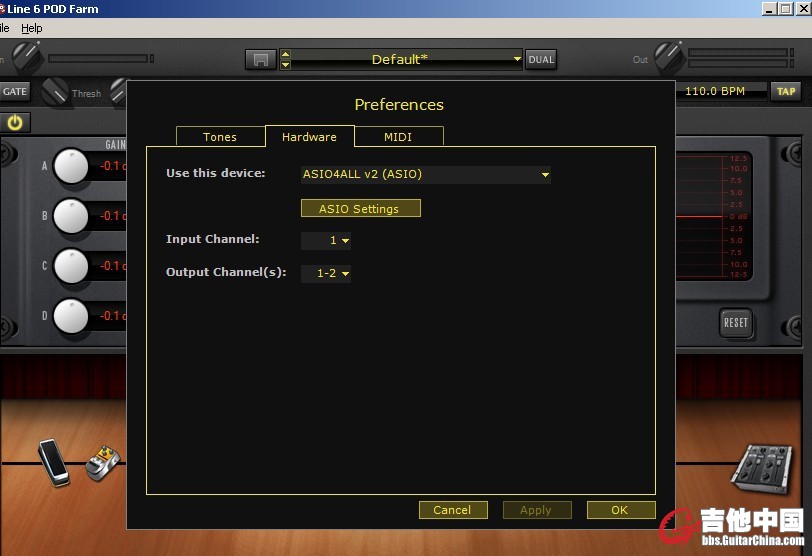Click preset step-up arrow beside Default
The width and height of the screenshot is (812, 556).
[x=285, y=54]
